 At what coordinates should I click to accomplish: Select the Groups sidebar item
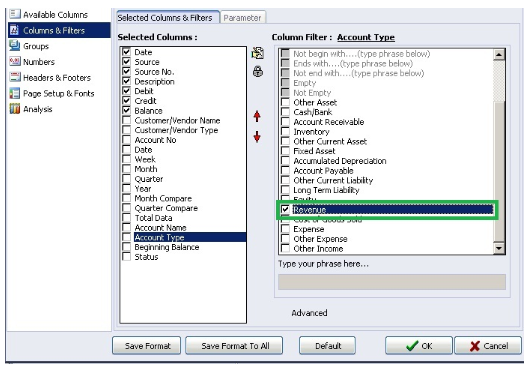point(36,46)
